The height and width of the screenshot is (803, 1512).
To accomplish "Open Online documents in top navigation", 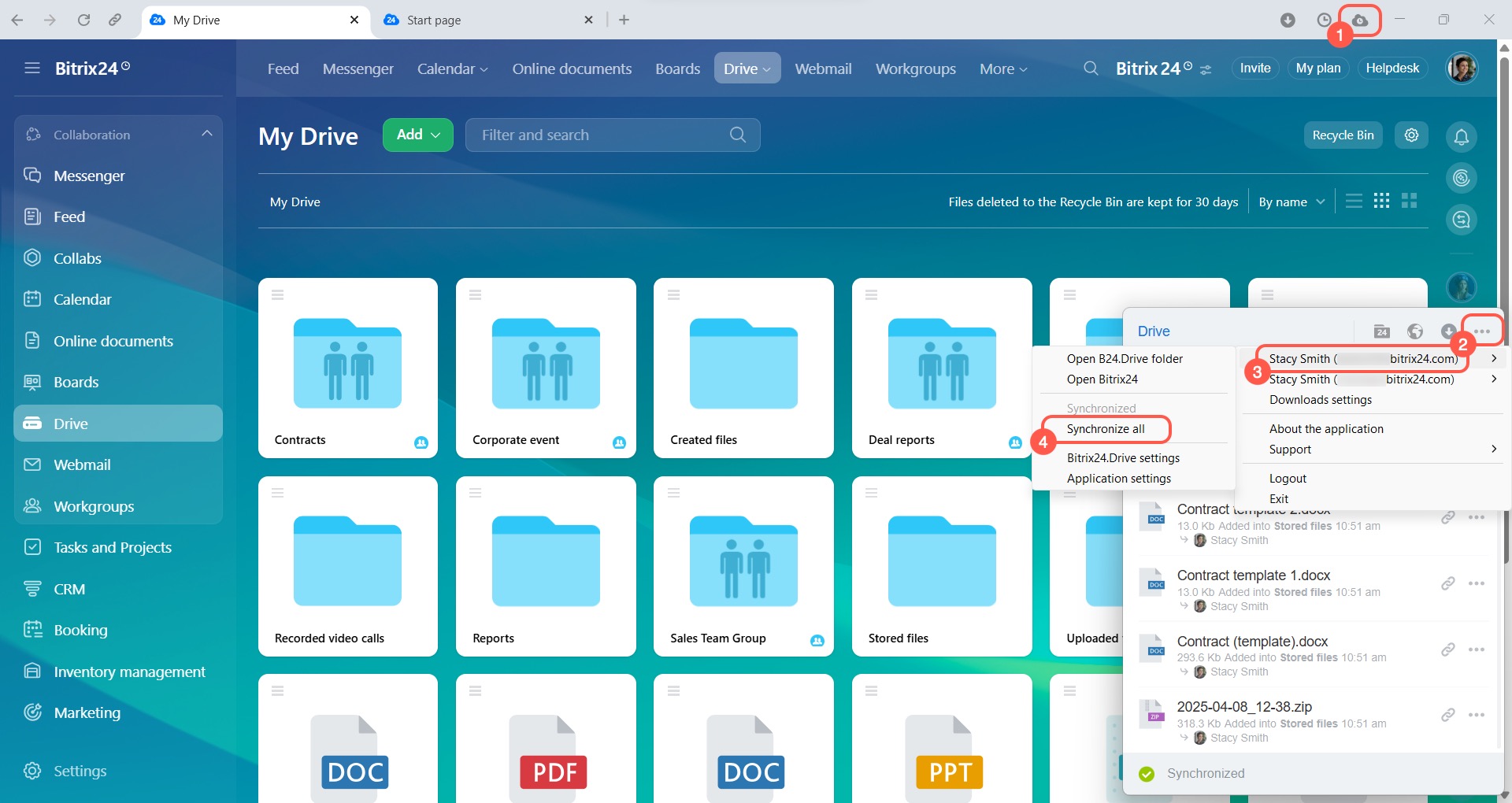I will (572, 68).
